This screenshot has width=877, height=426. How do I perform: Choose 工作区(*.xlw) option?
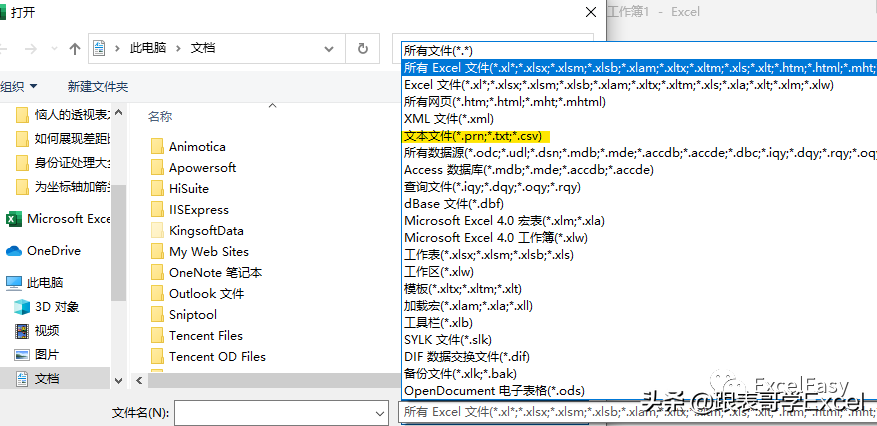click(x=639, y=272)
